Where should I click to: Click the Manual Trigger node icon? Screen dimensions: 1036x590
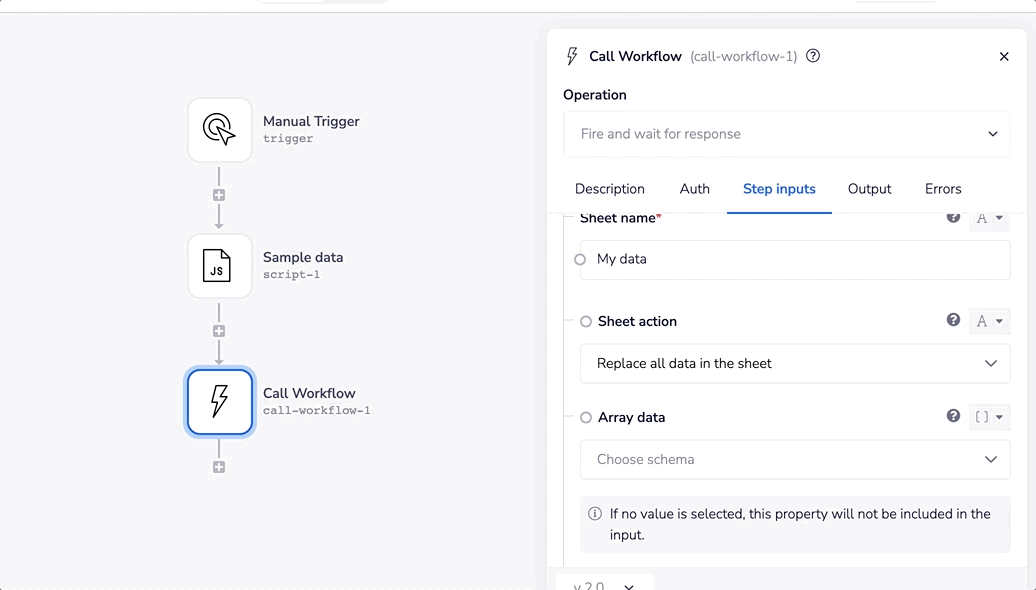[x=220, y=130]
